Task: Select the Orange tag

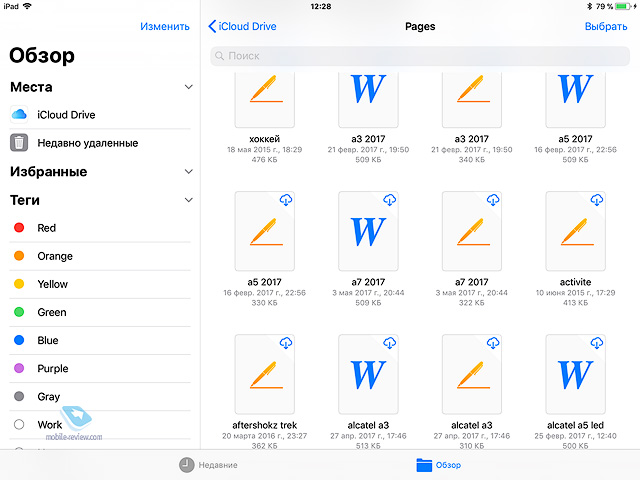Action: click(x=100, y=256)
